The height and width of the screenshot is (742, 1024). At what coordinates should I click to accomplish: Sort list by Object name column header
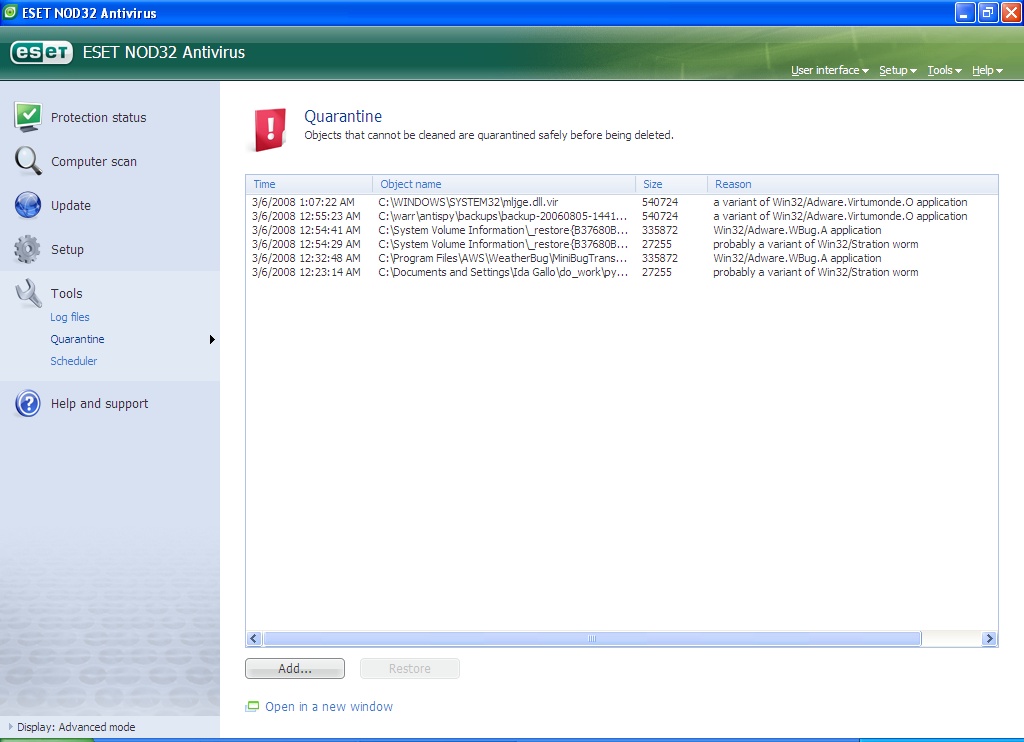[504, 184]
